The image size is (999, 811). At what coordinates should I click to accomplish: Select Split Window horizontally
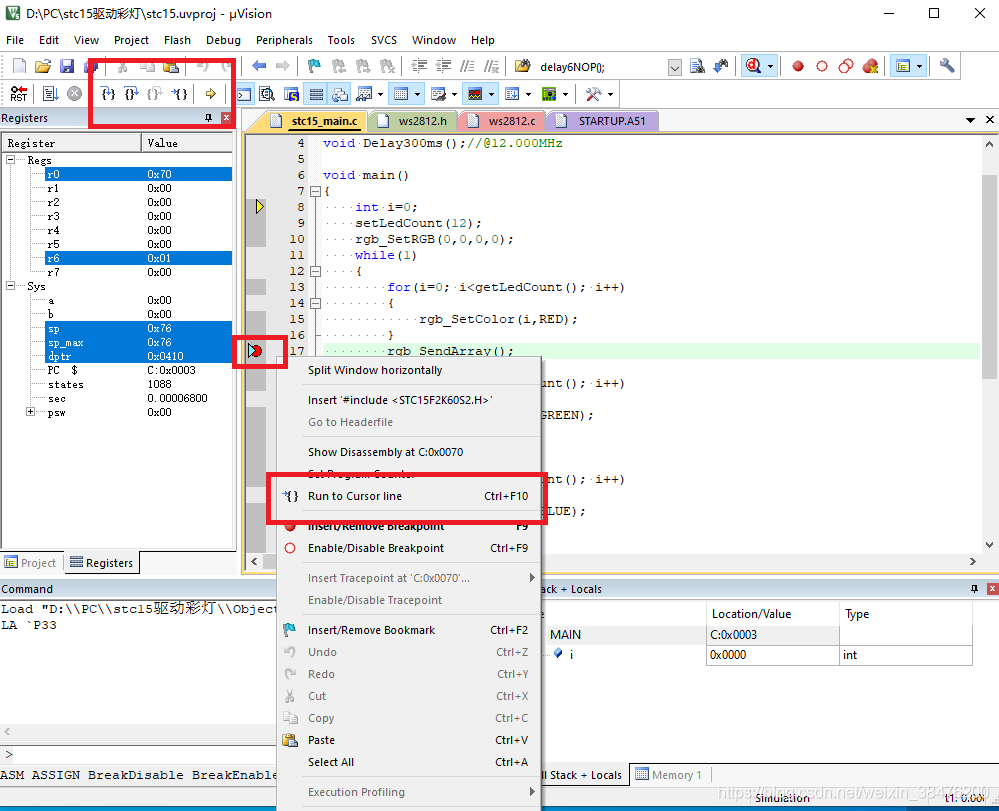coord(408,370)
